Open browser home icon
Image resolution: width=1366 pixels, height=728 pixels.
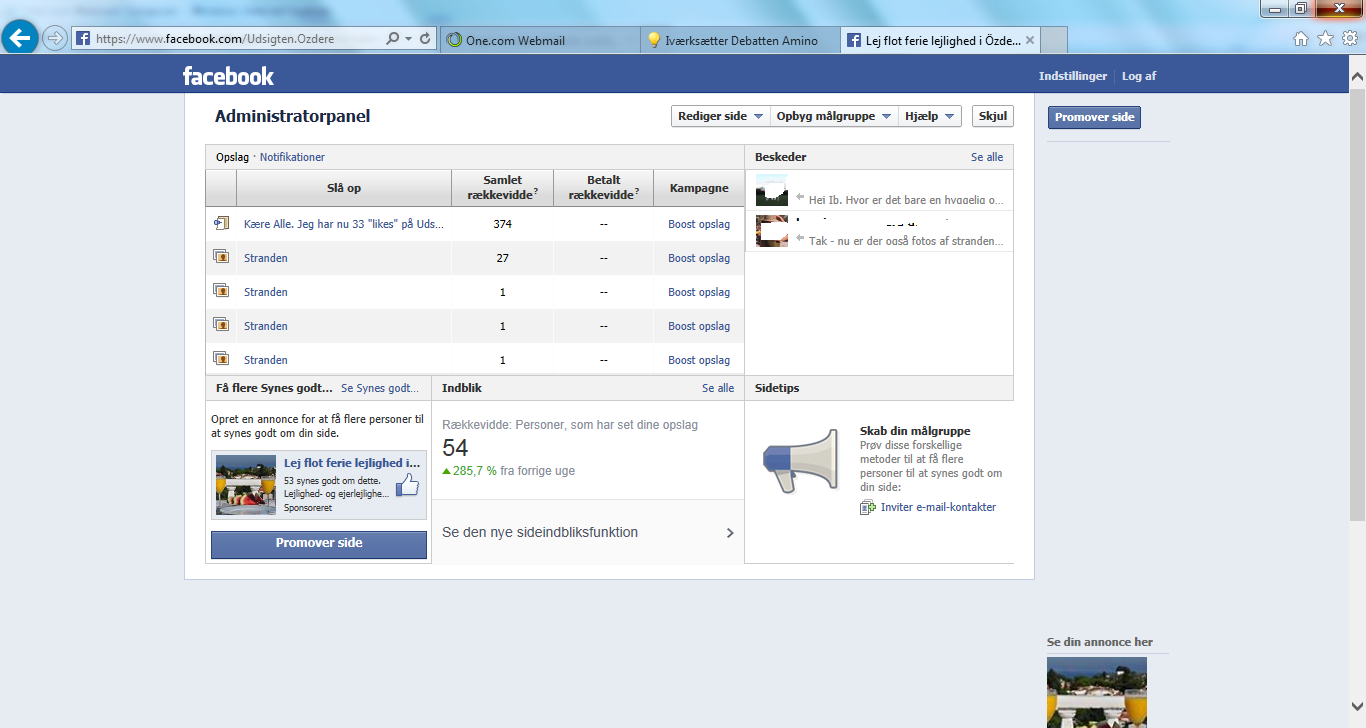click(x=1301, y=39)
